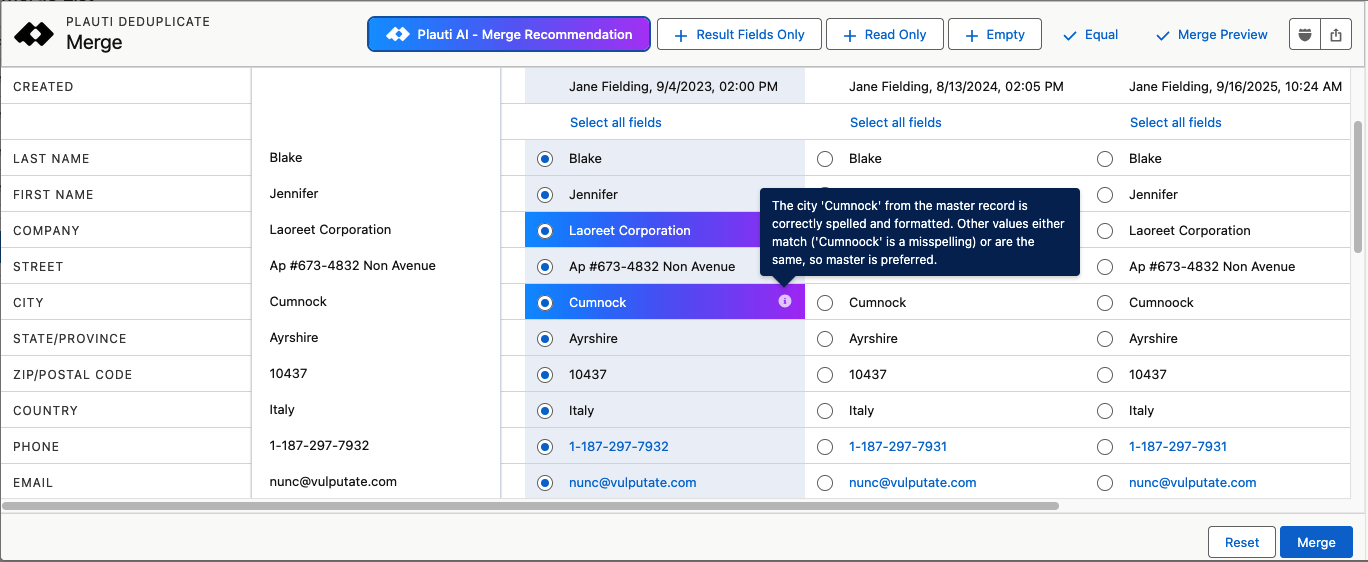This screenshot has width=1368, height=562.
Task: Open email link in 9/4/2023 record column
Action: (633, 482)
